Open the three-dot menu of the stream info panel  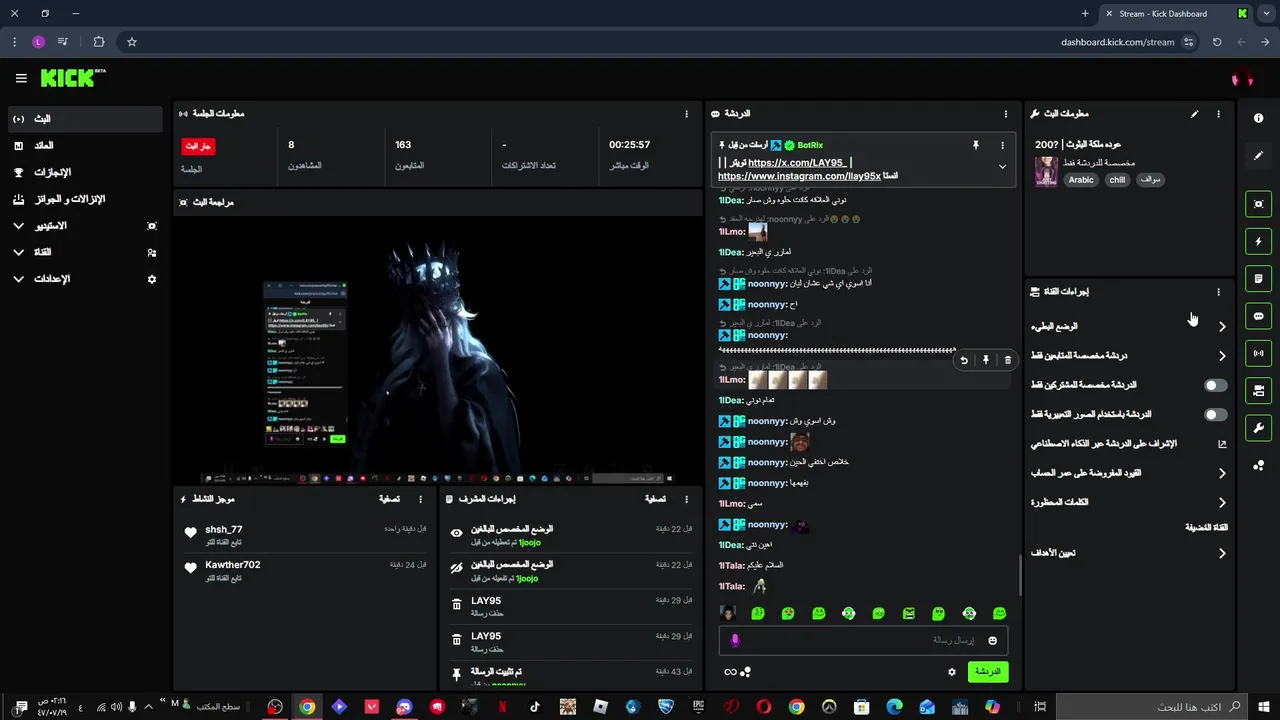point(1218,114)
